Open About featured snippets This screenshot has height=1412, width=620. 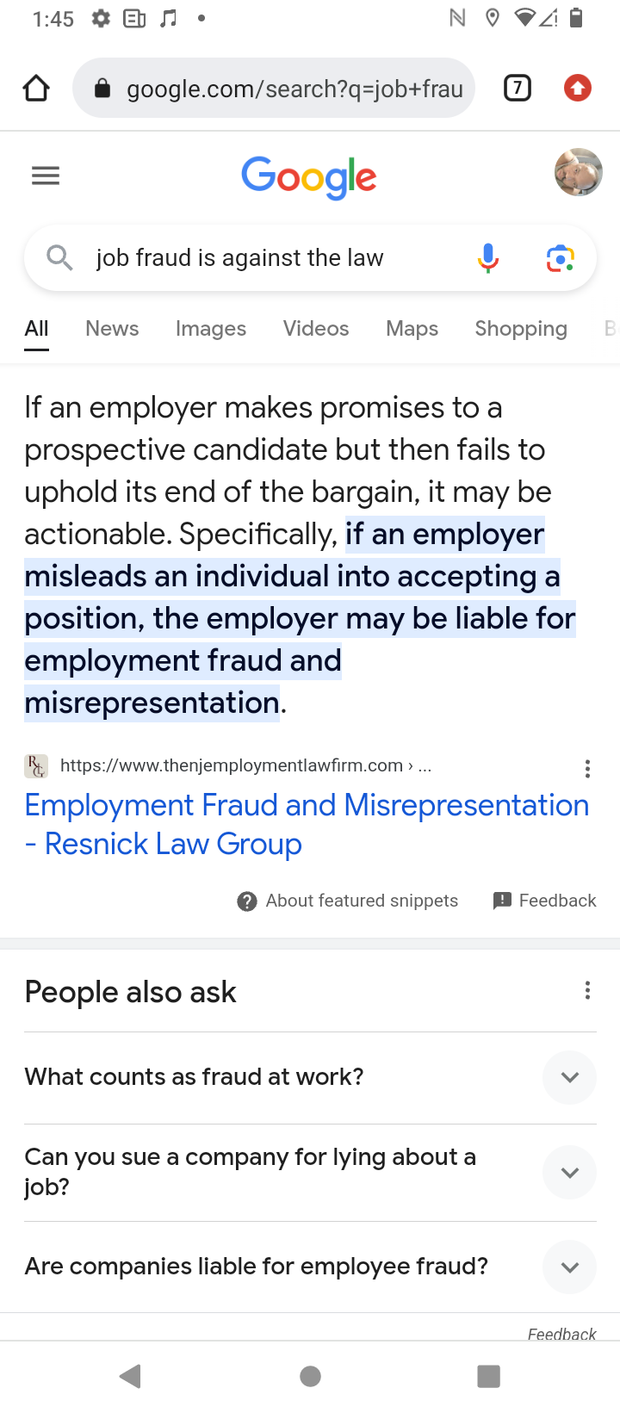(347, 901)
